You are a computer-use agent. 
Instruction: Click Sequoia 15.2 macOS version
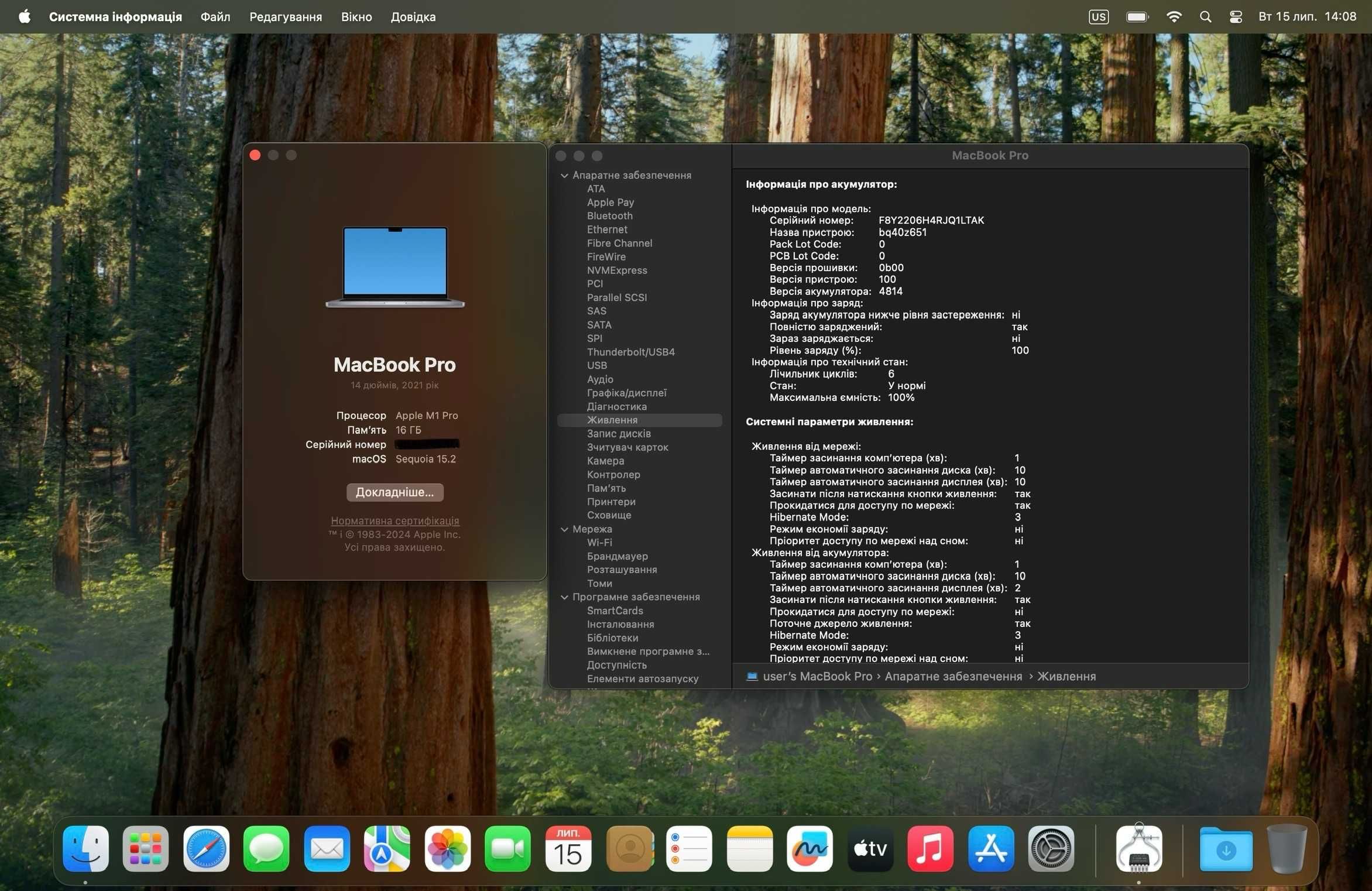(425, 459)
